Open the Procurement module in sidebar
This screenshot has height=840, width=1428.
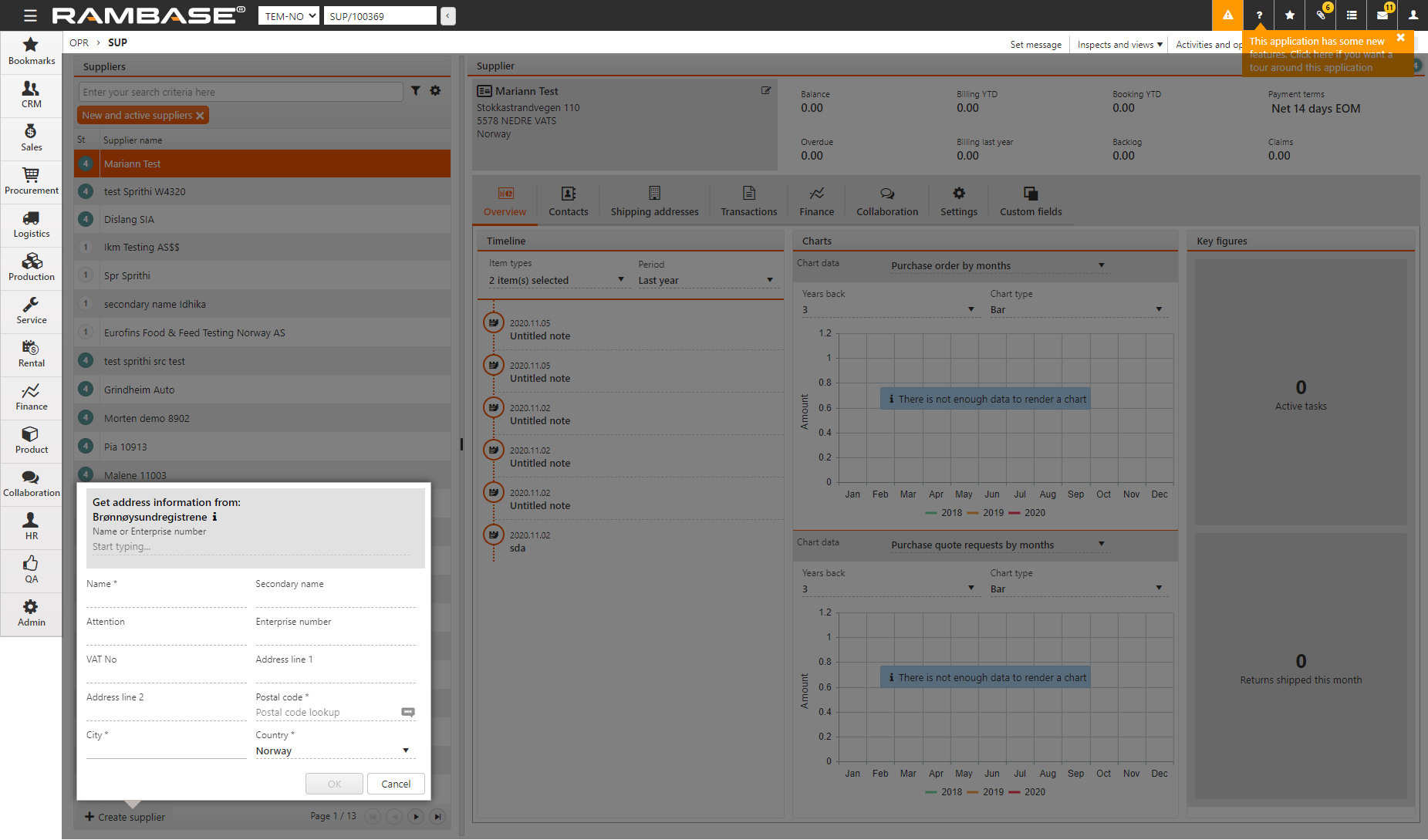(x=31, y=181)
